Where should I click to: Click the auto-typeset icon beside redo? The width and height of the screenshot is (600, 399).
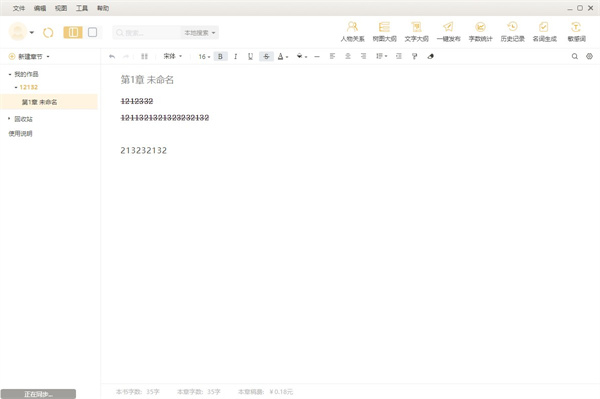tap(144, 57)
